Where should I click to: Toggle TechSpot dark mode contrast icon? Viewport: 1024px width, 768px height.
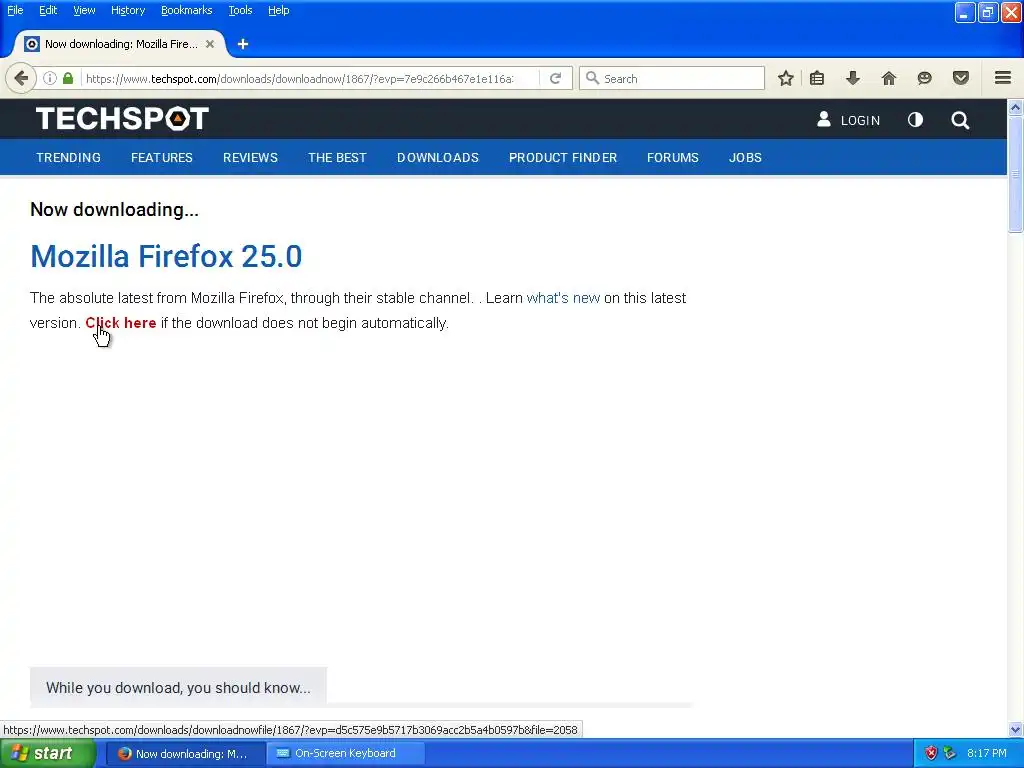[x=916, y=120]
